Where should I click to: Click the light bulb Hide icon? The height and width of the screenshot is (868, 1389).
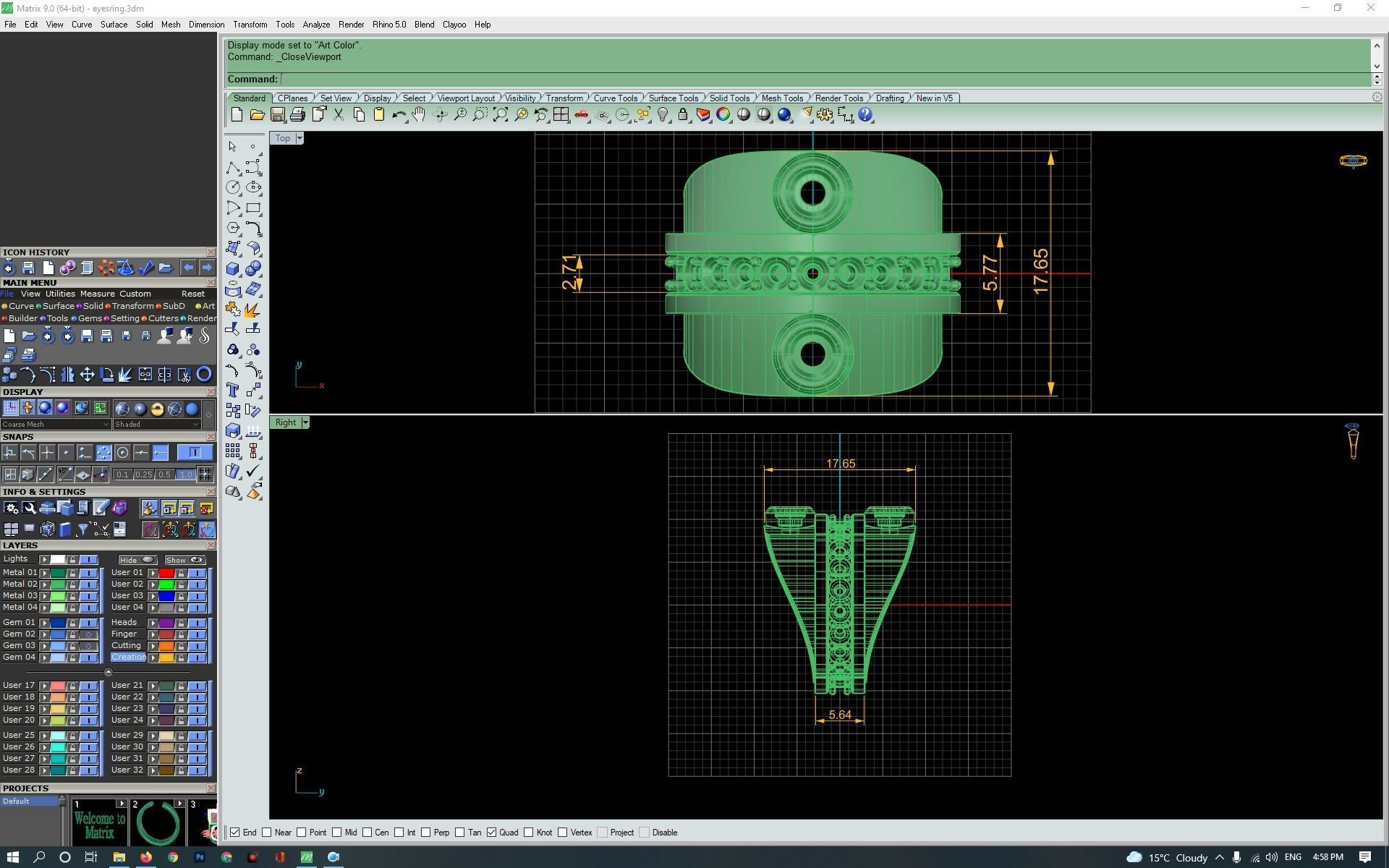[663, 115]
